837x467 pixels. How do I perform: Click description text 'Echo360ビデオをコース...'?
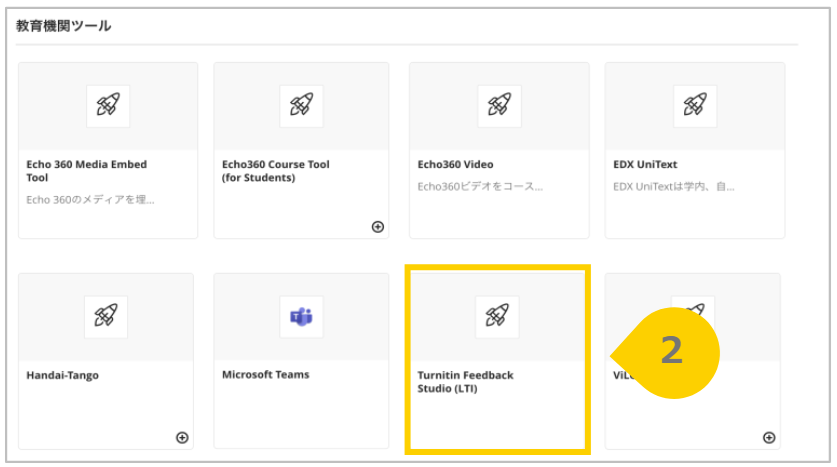(480, 186)
